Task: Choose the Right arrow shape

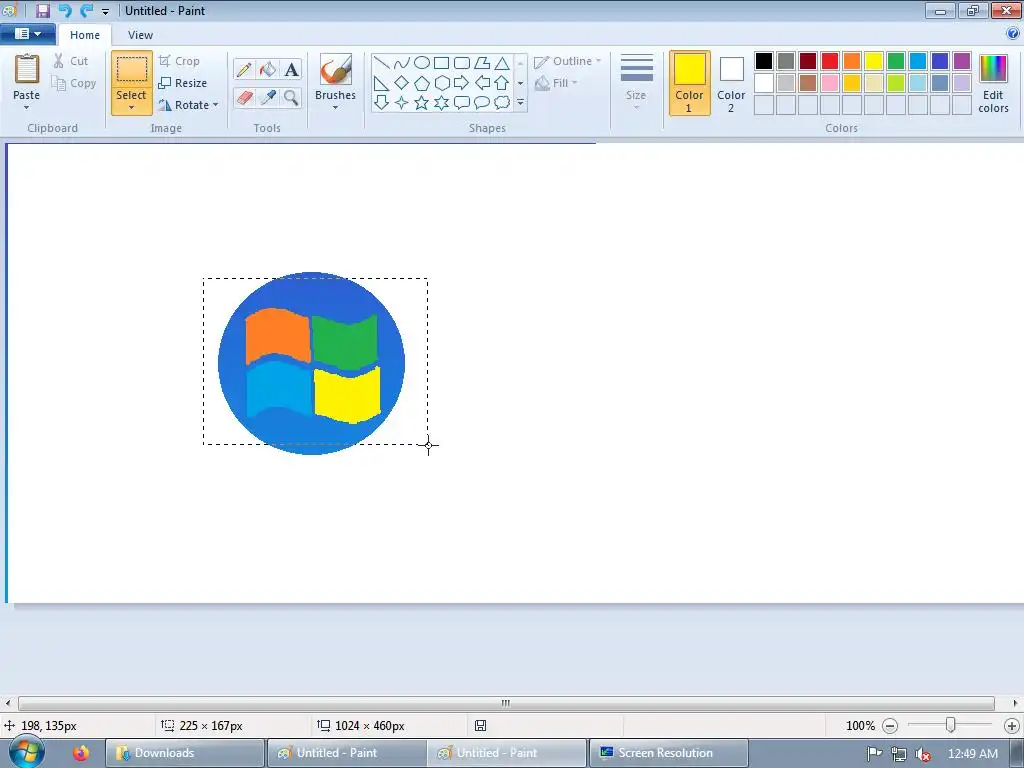Action: [x=462, y=83]
